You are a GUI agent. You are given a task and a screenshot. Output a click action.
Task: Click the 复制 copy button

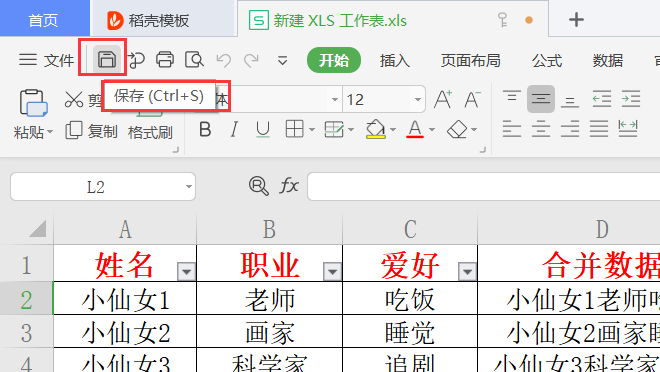(91, 131)
